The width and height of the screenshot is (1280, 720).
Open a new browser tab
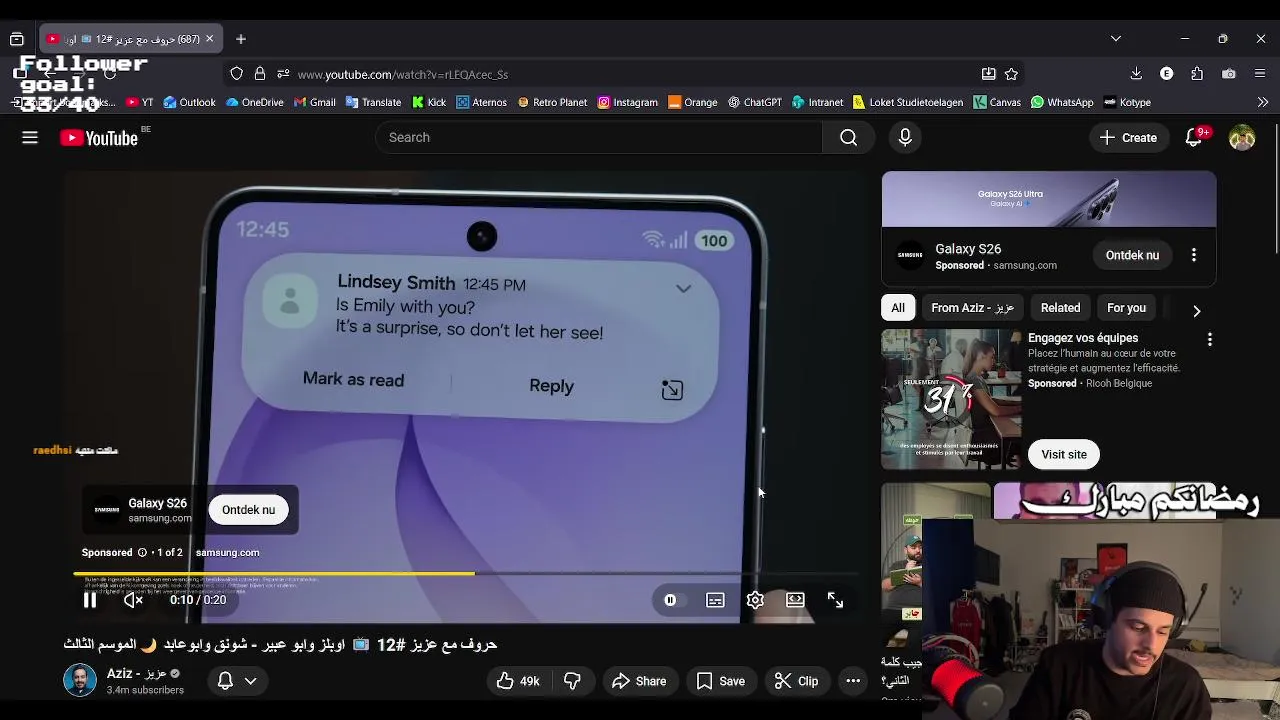click(241, 39)
